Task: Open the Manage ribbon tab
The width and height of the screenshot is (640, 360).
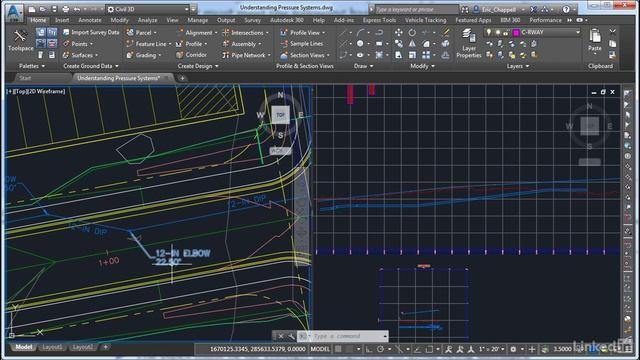Action: tap(198, 20)
